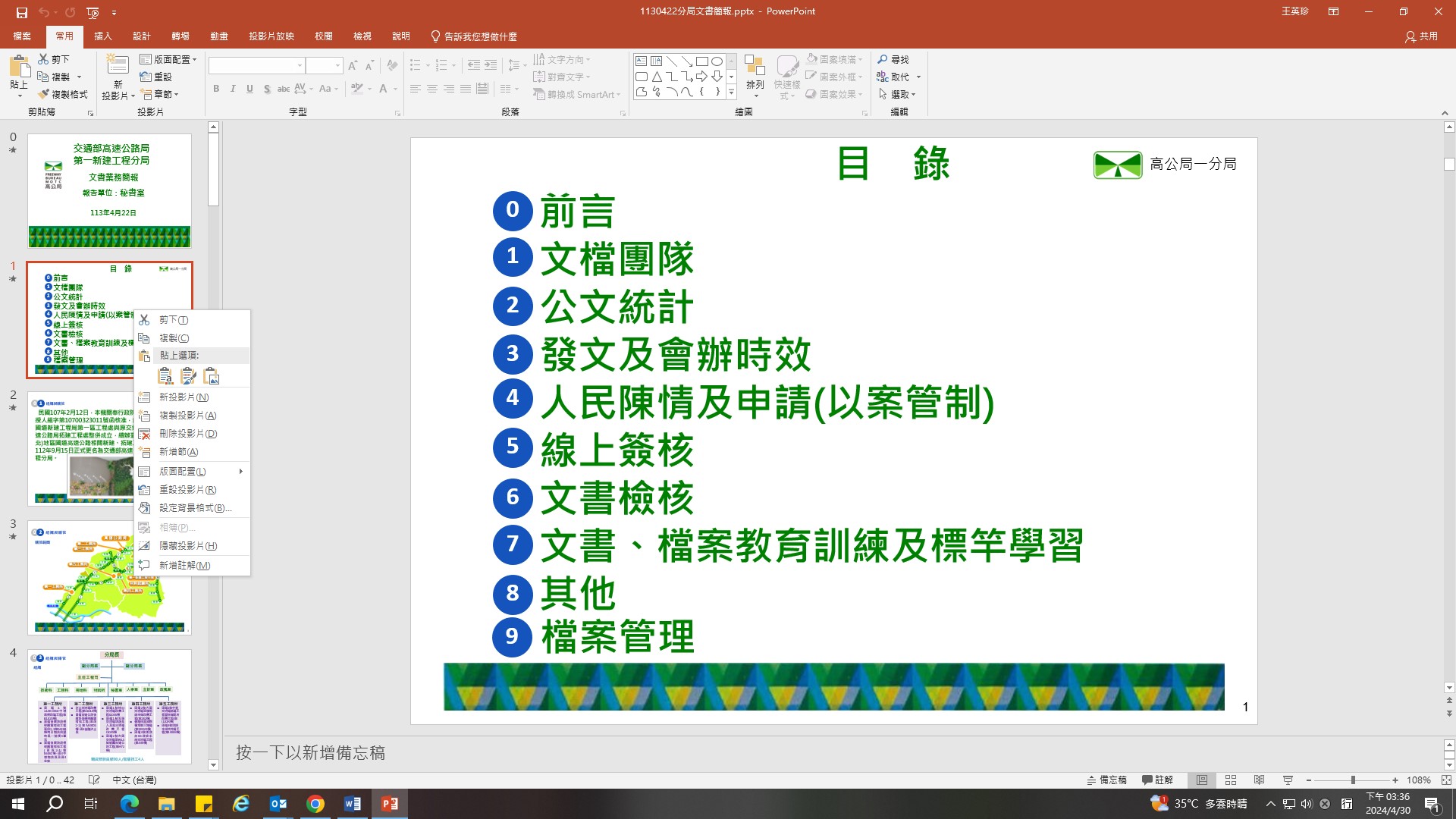Toggle align text left
Viewport: 1456px width, 819px height.
point(416,89)
